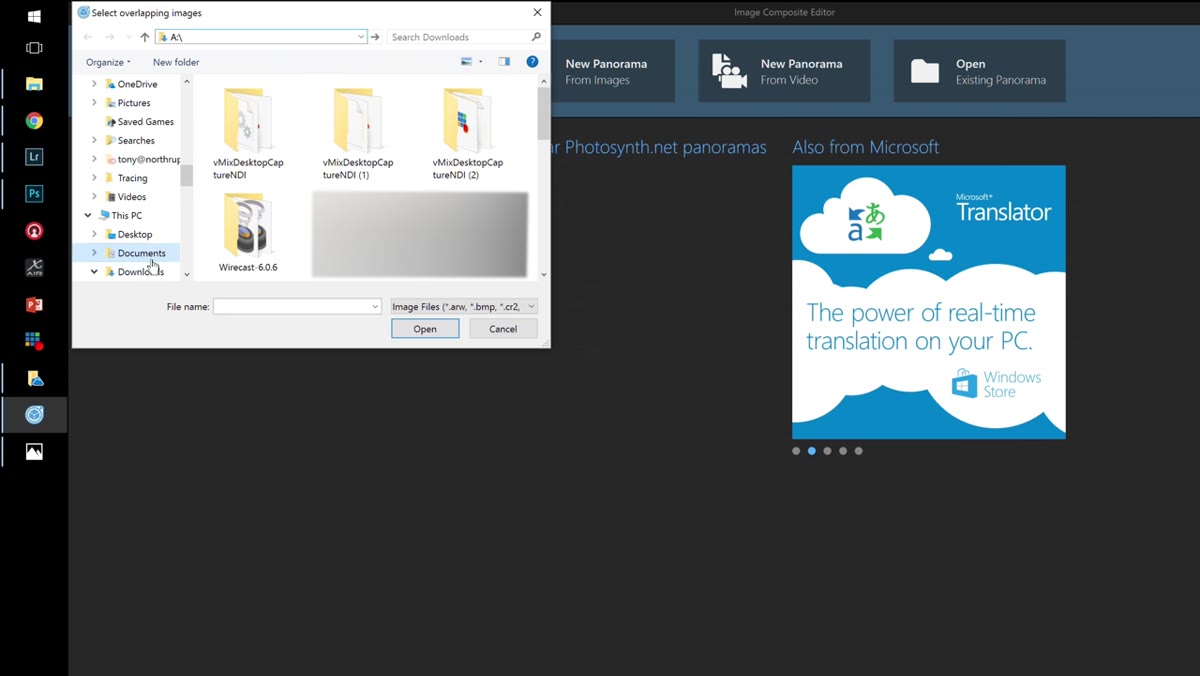Launch PowerPoint from the taskbar
This screenshot has width=1200, height=676.
point(34,305)
